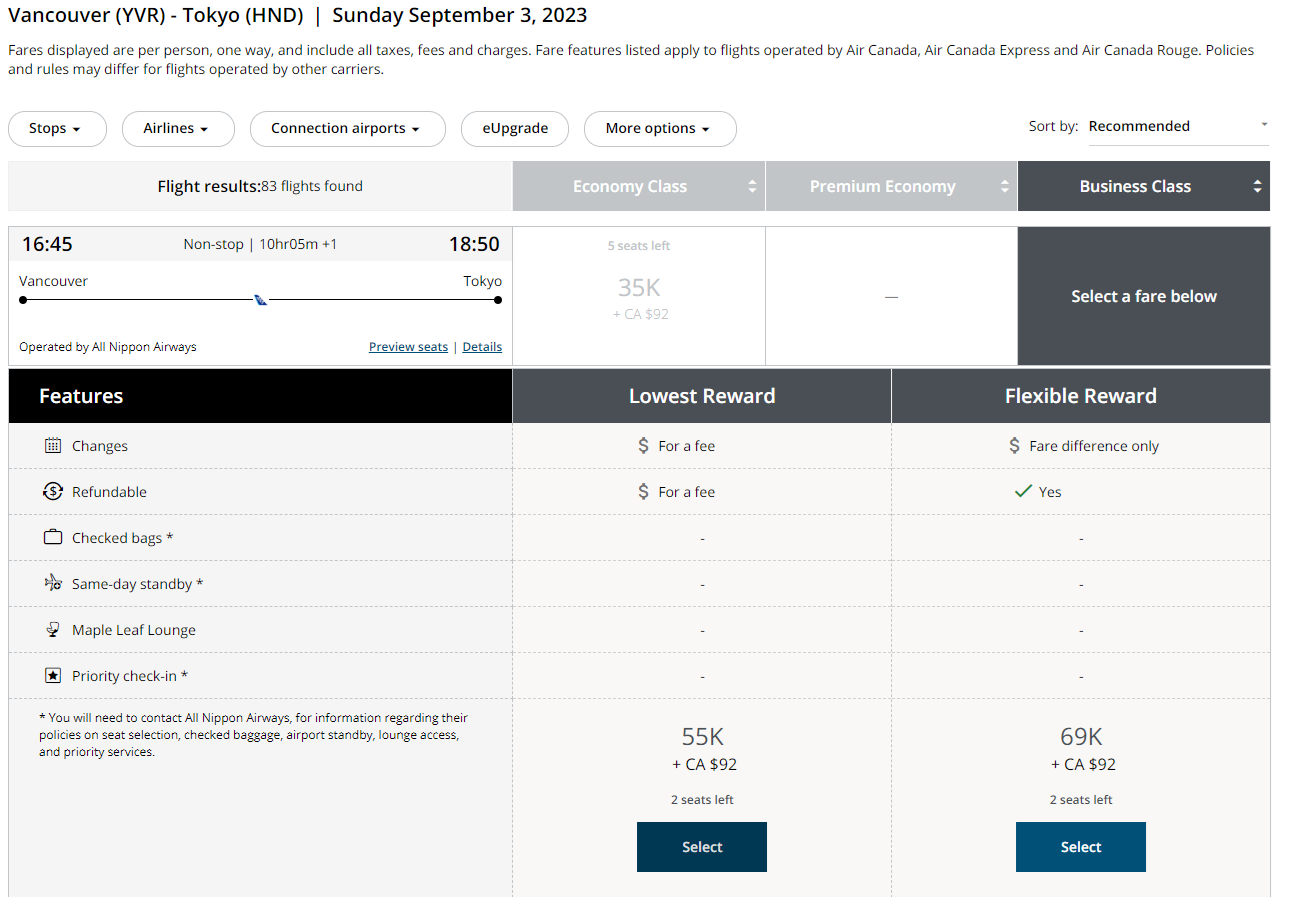The width and height of the screenshot is (1308, 897).
Task: Click the Same-day standby airplane icon
Action: pyautogui.click(x=53, y=583)
